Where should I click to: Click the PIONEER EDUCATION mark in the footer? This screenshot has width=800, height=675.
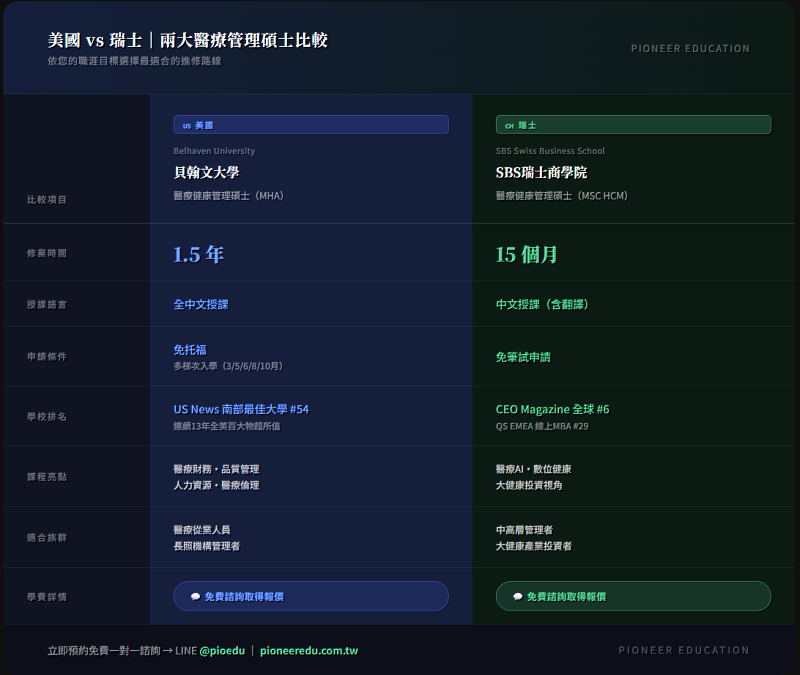(x=683, y=650)
